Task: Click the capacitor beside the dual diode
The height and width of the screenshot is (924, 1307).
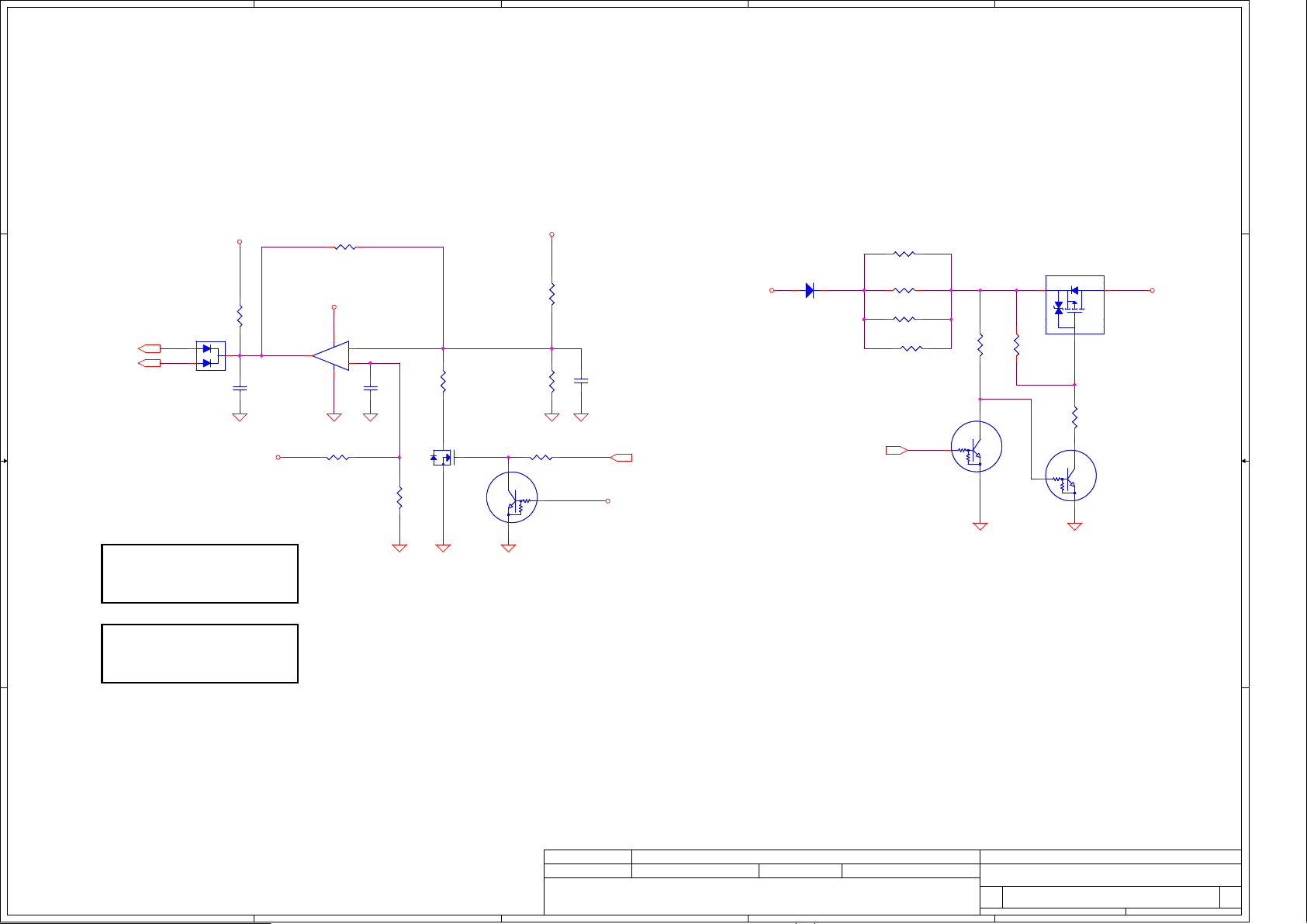Action: tap(240, 386)
